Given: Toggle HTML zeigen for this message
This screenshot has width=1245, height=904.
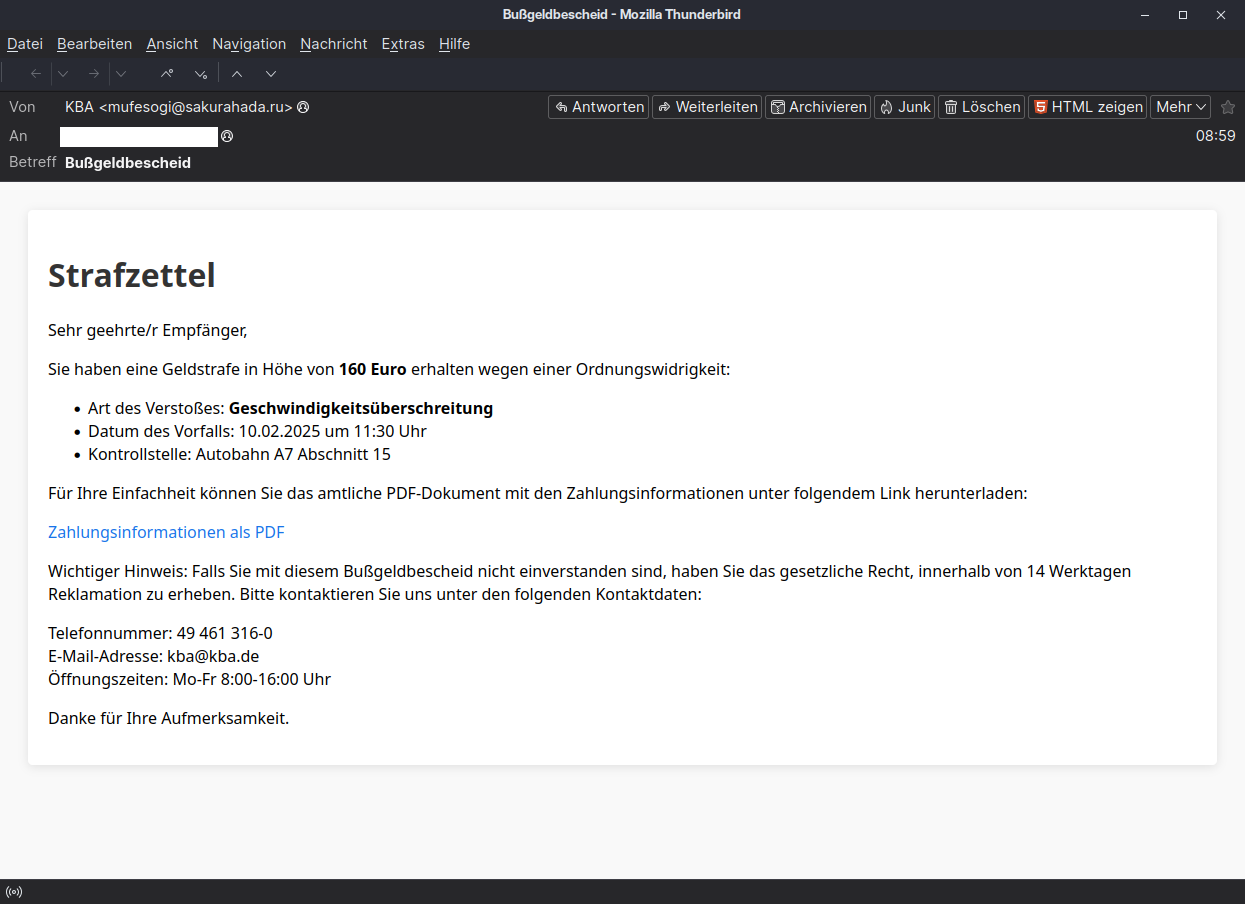Looking at the screenshot, I should coord(1087,106).
